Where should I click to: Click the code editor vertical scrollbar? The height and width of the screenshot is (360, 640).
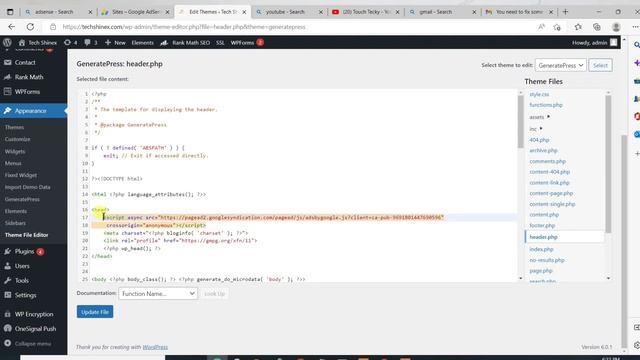(520, 122)
